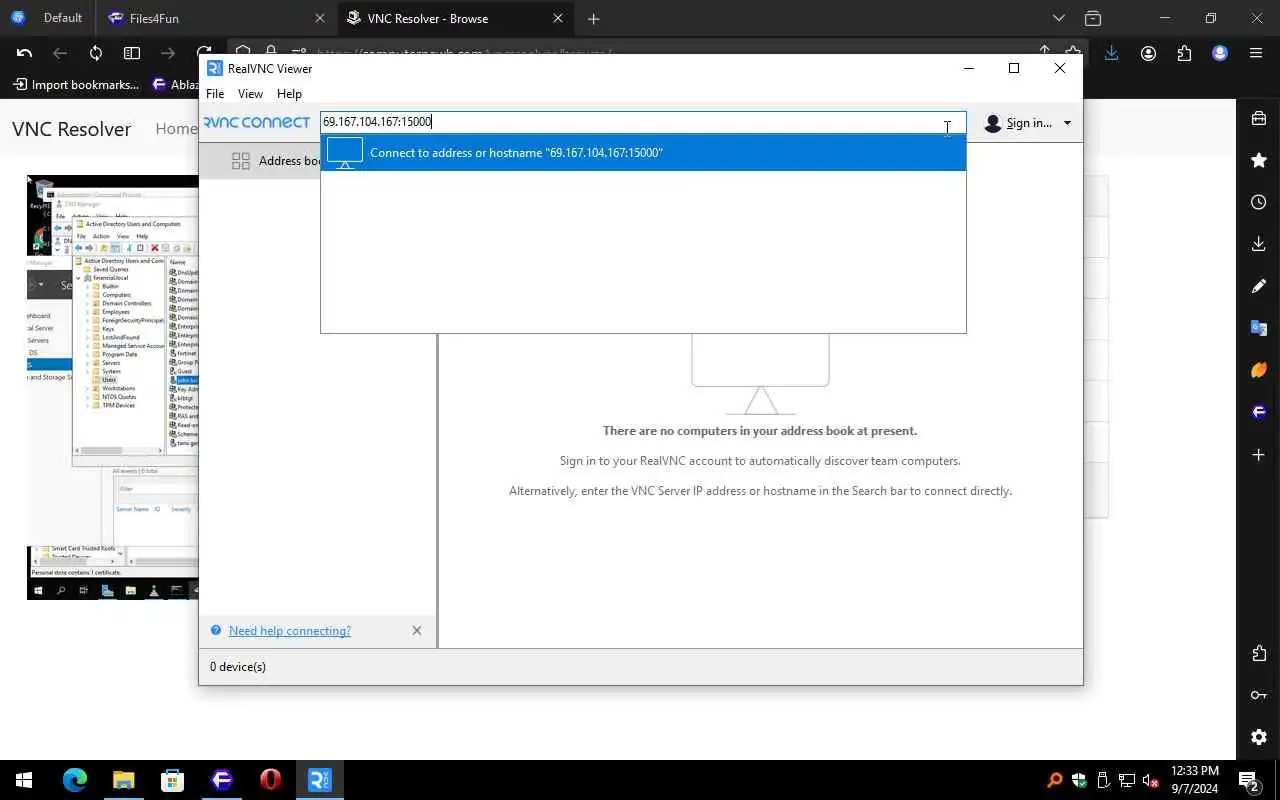
Task: Click the blue profile avatar in browser toolbar
Action: 1220,53
